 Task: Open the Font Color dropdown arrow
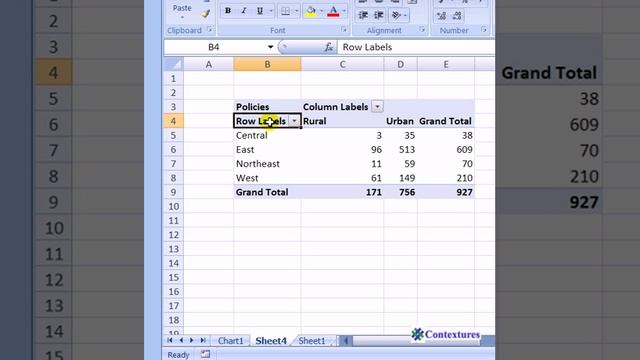tap(344, 11)
